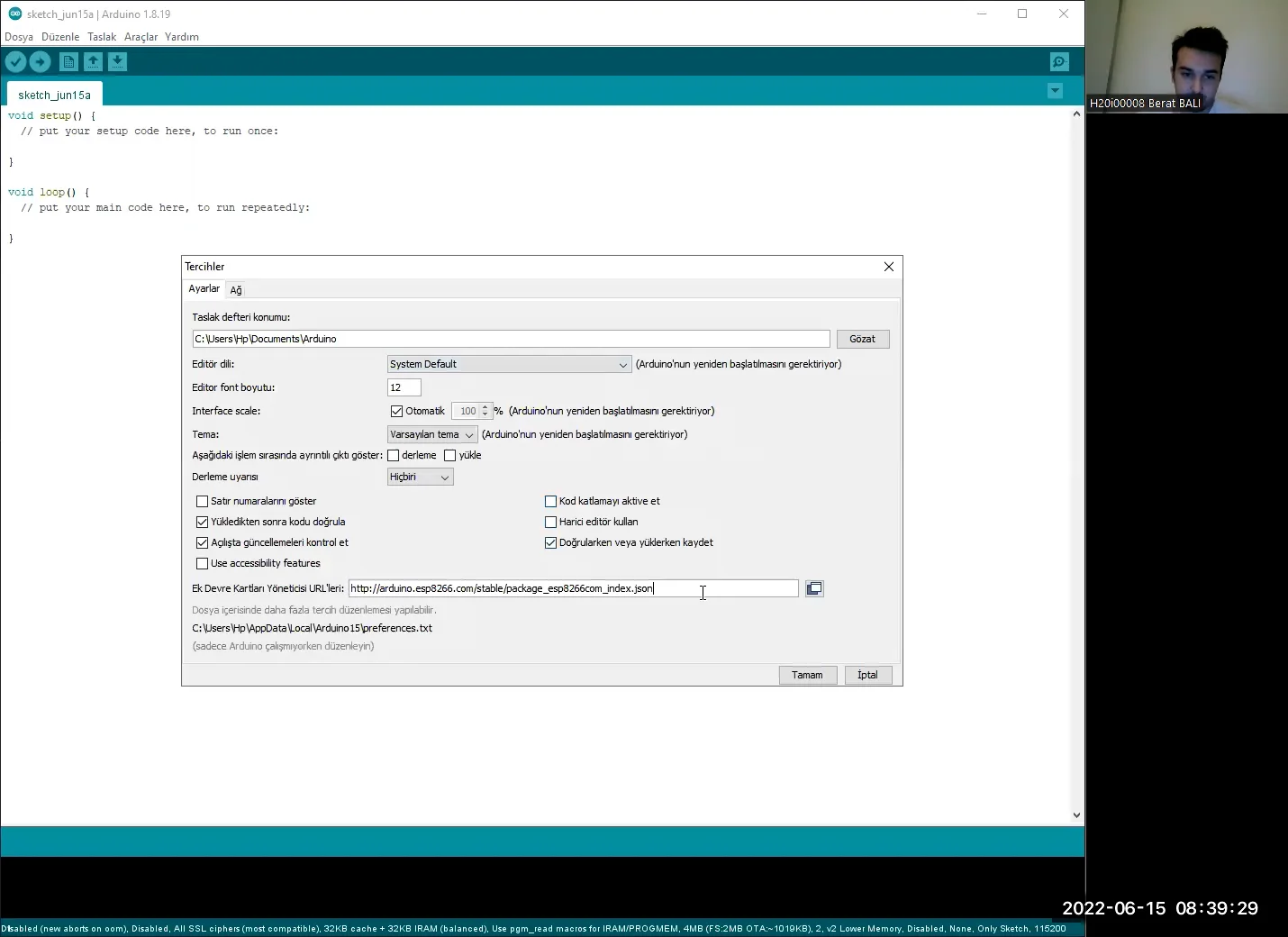Open the Araçlar menu
Viewport: 1288px width, 937px height.
pos(141,37)
